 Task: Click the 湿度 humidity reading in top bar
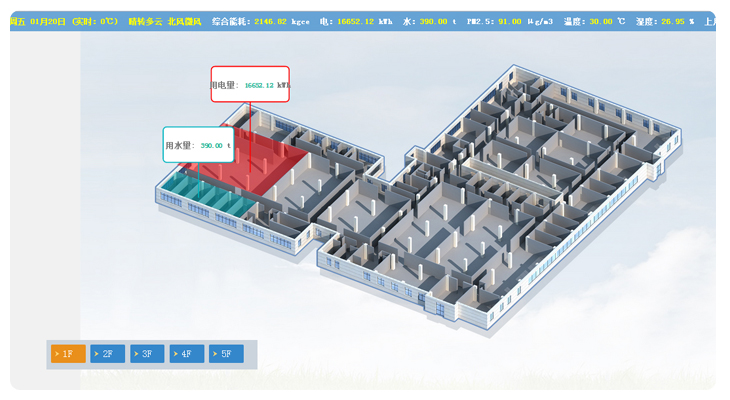point(665,20)
